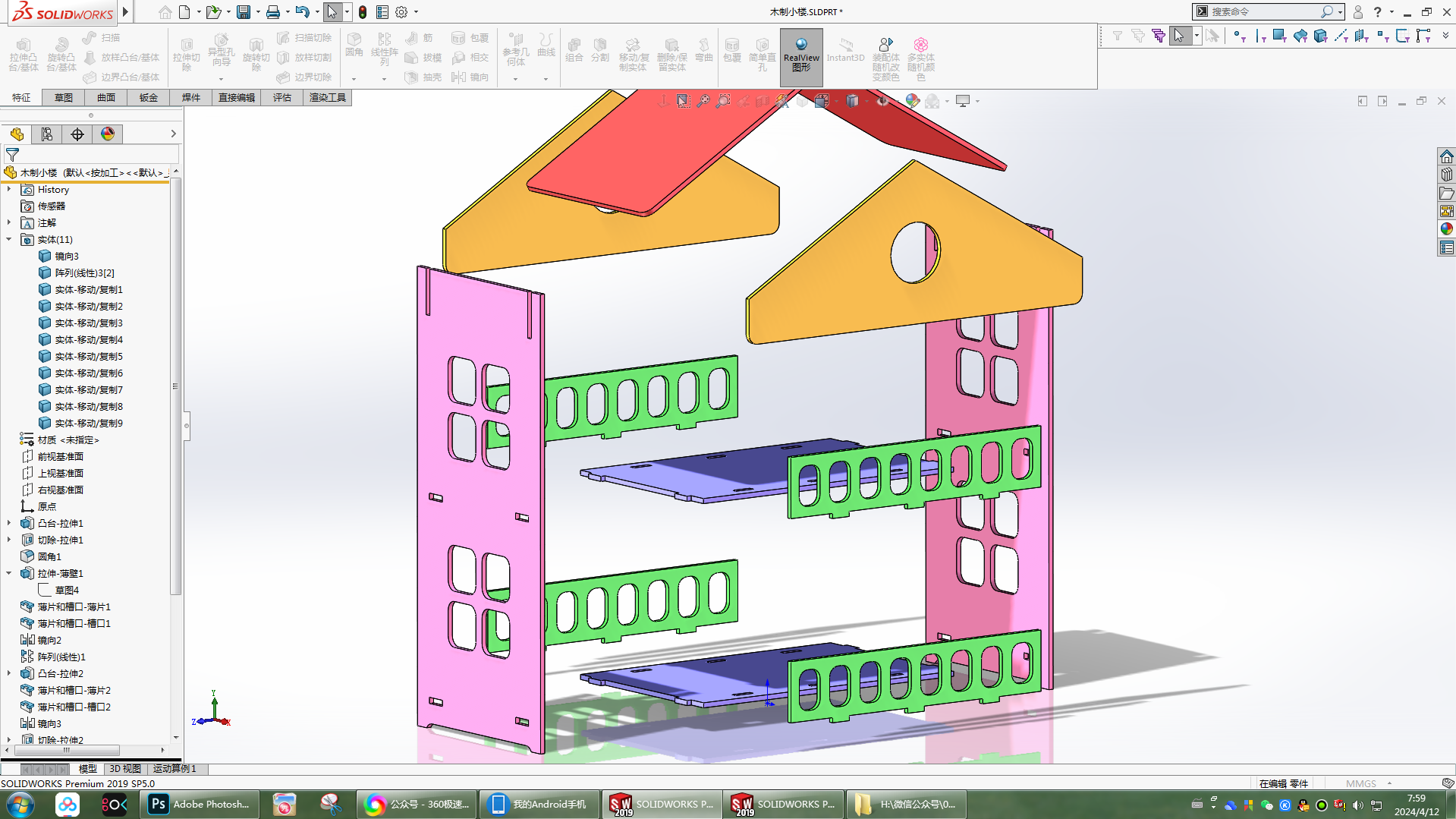
Task: Open Custom Properties task pane tab
Action: pos(1447,247)
